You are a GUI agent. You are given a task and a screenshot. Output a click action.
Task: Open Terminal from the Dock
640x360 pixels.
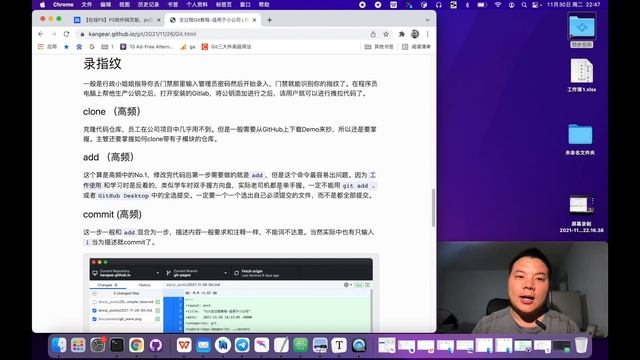tap(117, 345)
